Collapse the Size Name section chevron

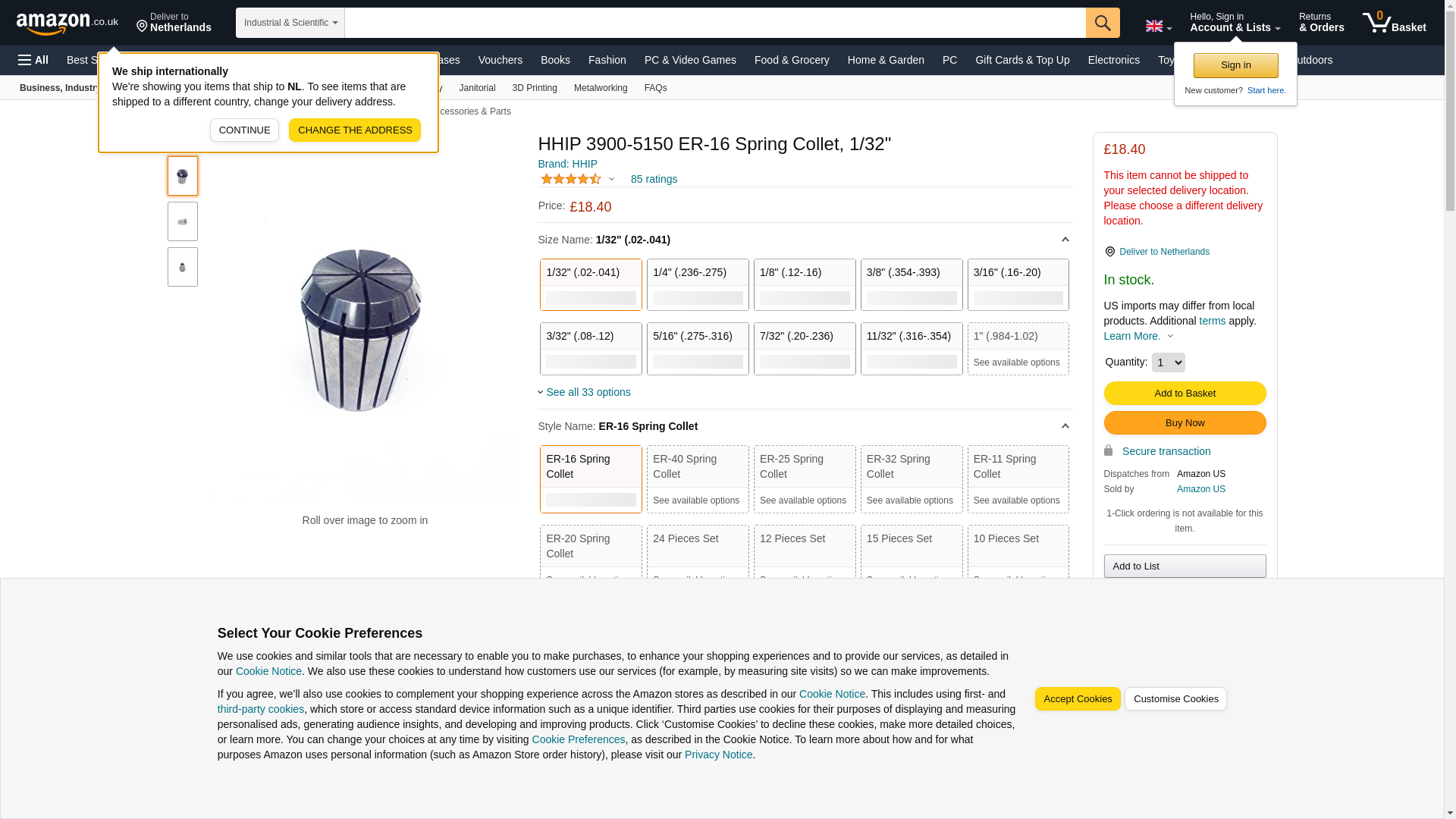(1065, 240)
